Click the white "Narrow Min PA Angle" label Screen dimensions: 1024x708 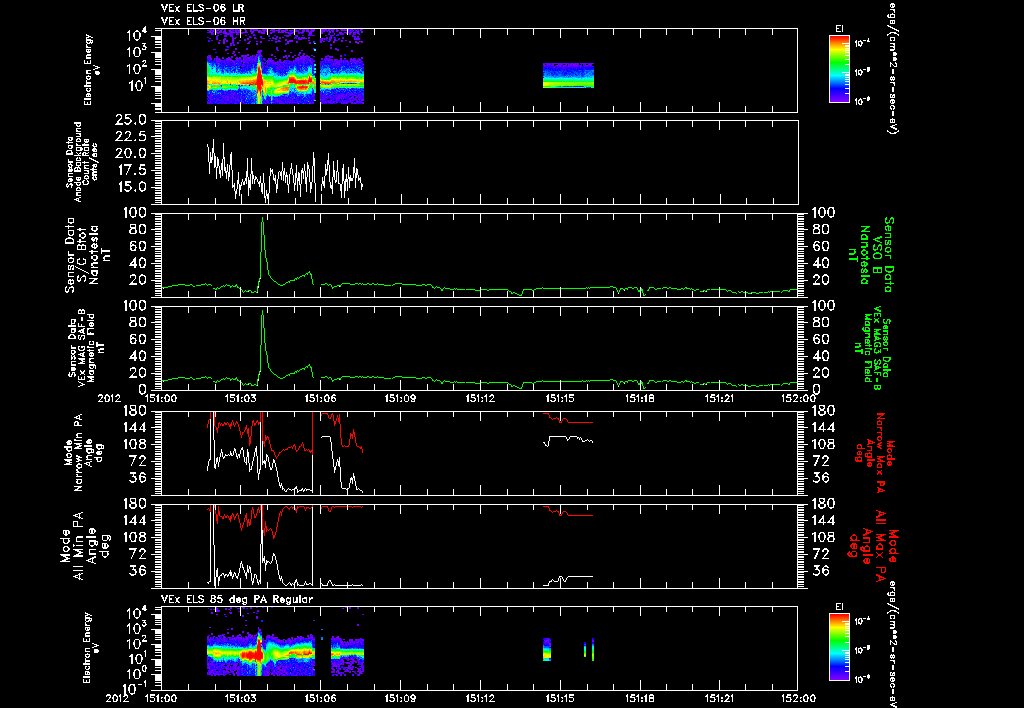83,451
